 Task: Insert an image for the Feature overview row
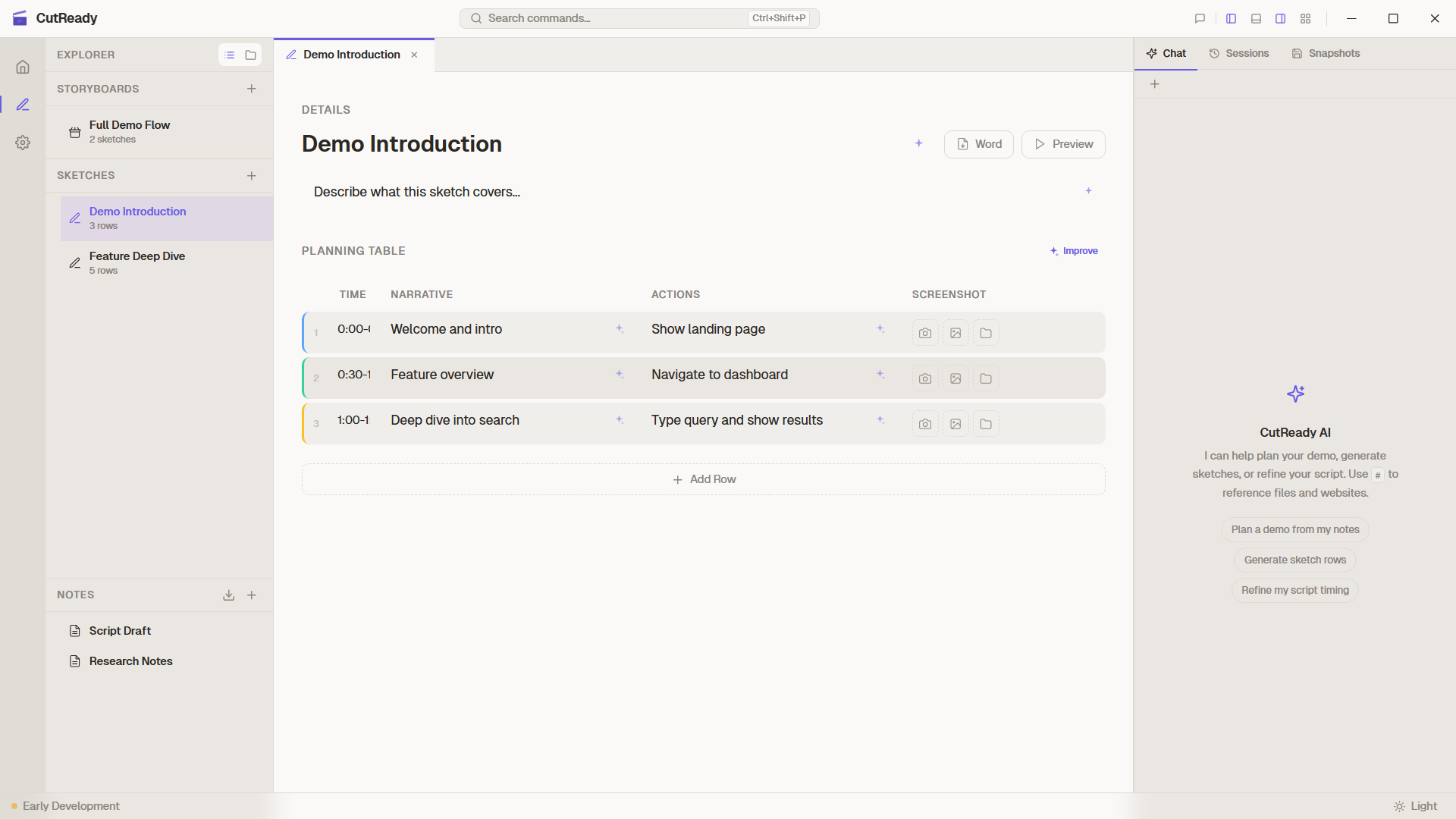click(x=955, y=378)
